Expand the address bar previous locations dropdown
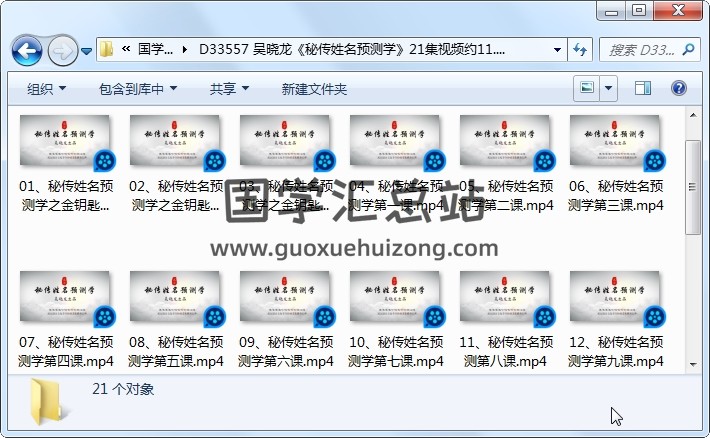Screen dimensions: 710x439 (557, 49)
